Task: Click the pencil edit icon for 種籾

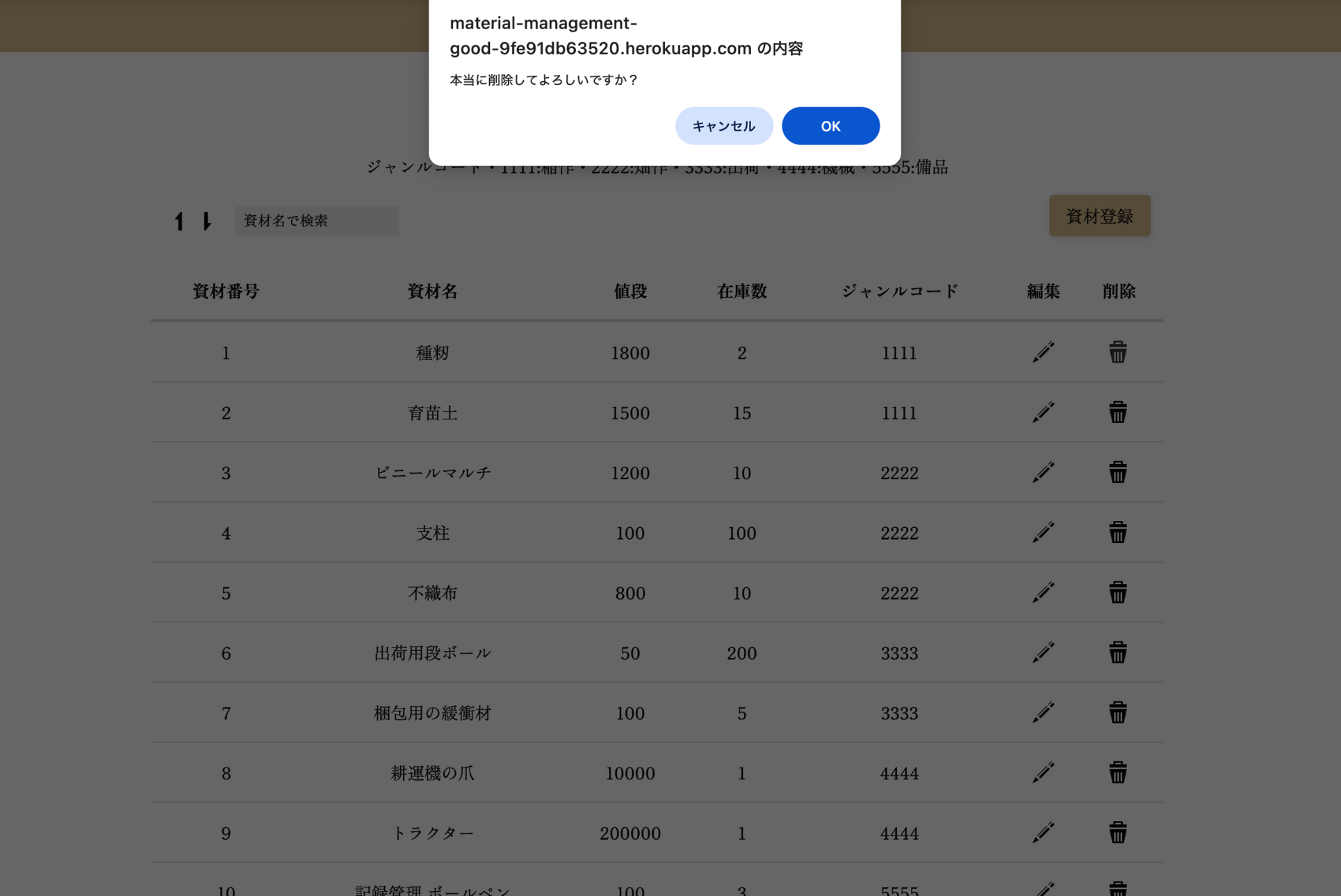Action: 1043,352
